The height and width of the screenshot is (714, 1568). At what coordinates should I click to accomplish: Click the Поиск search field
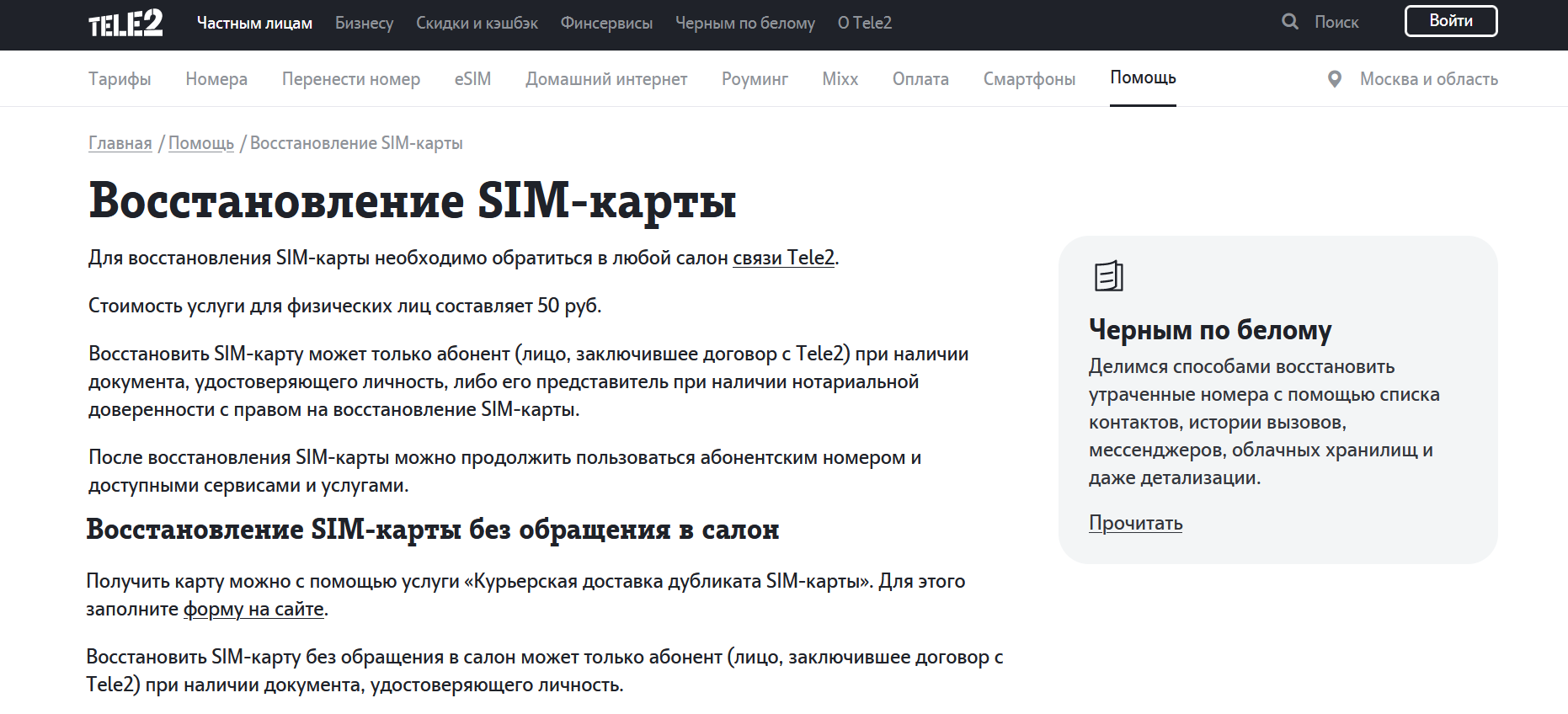[x=1336, y=22]
